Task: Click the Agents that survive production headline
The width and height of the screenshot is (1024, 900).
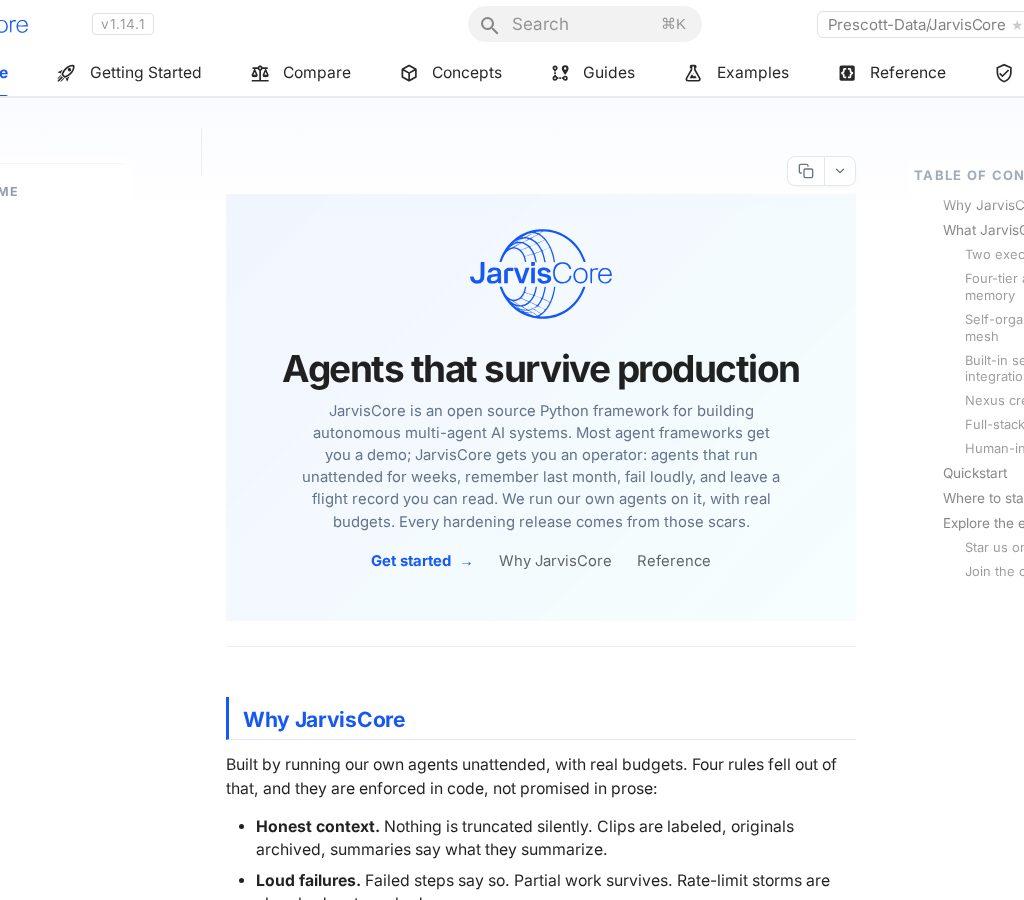Action: click(x=541, y=370)
